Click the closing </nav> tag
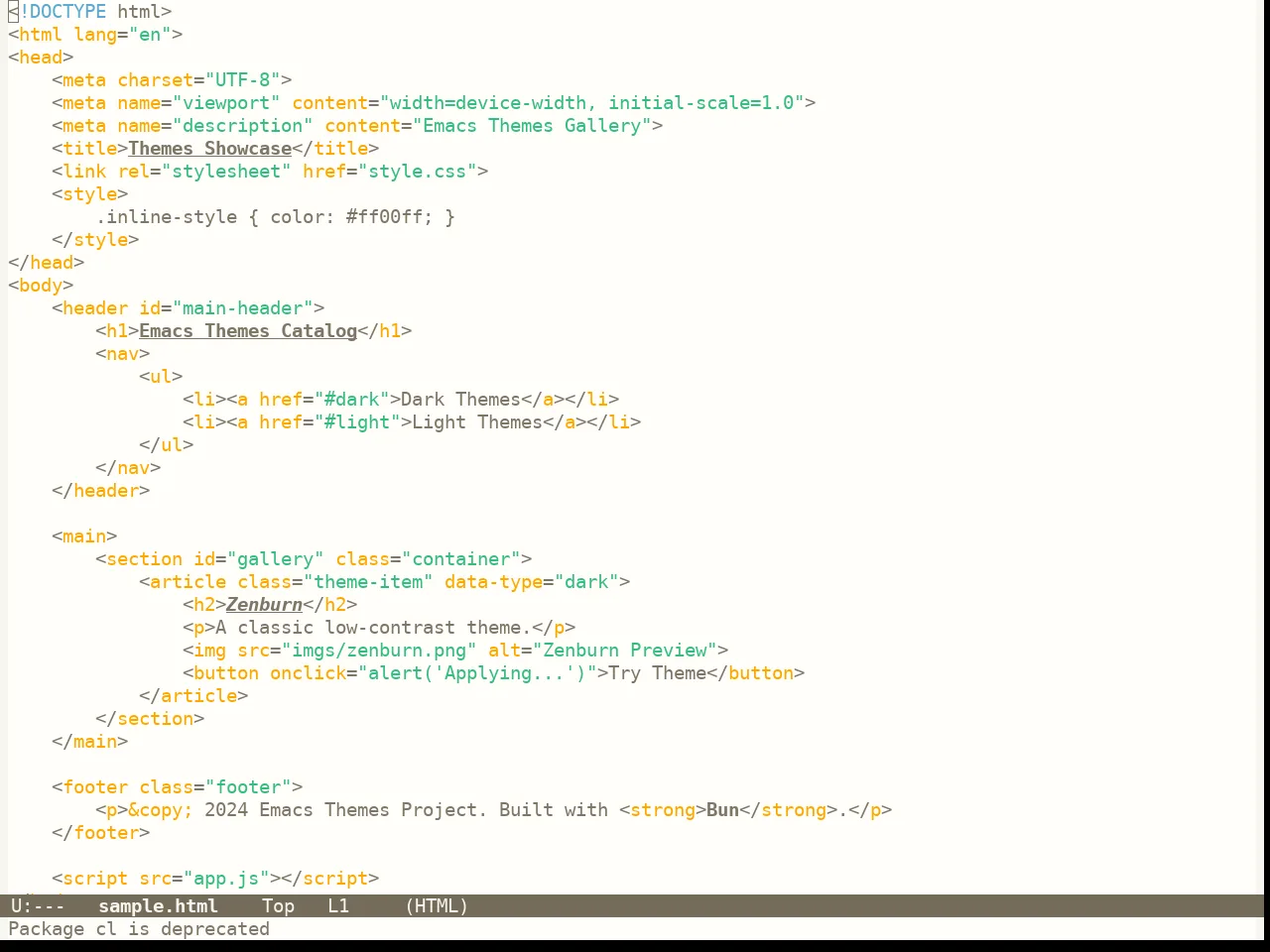This screenshot has width=1270, height=952. pyautogui.click(x=128, y=468)
